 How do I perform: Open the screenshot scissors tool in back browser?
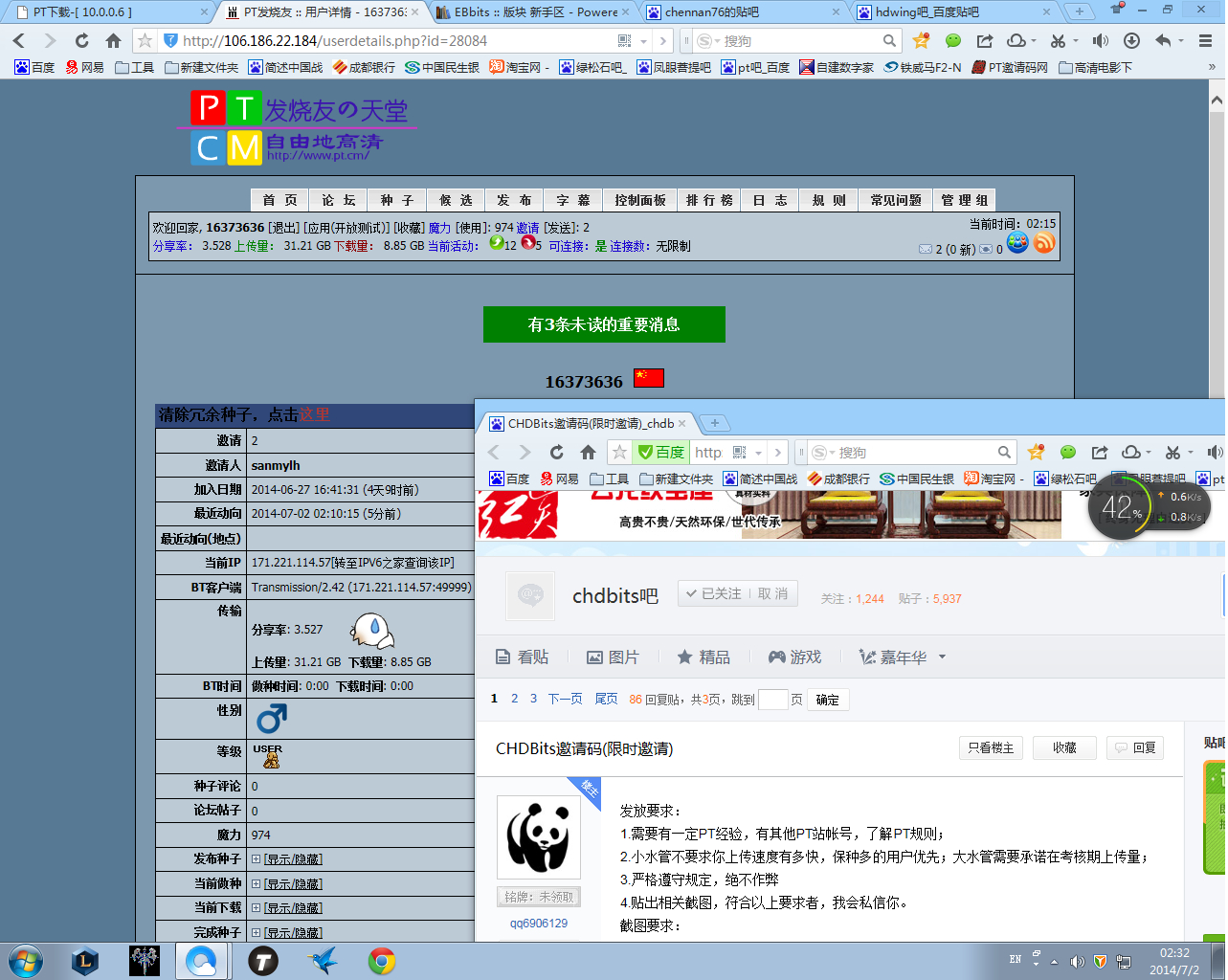tap(1058, 41)
